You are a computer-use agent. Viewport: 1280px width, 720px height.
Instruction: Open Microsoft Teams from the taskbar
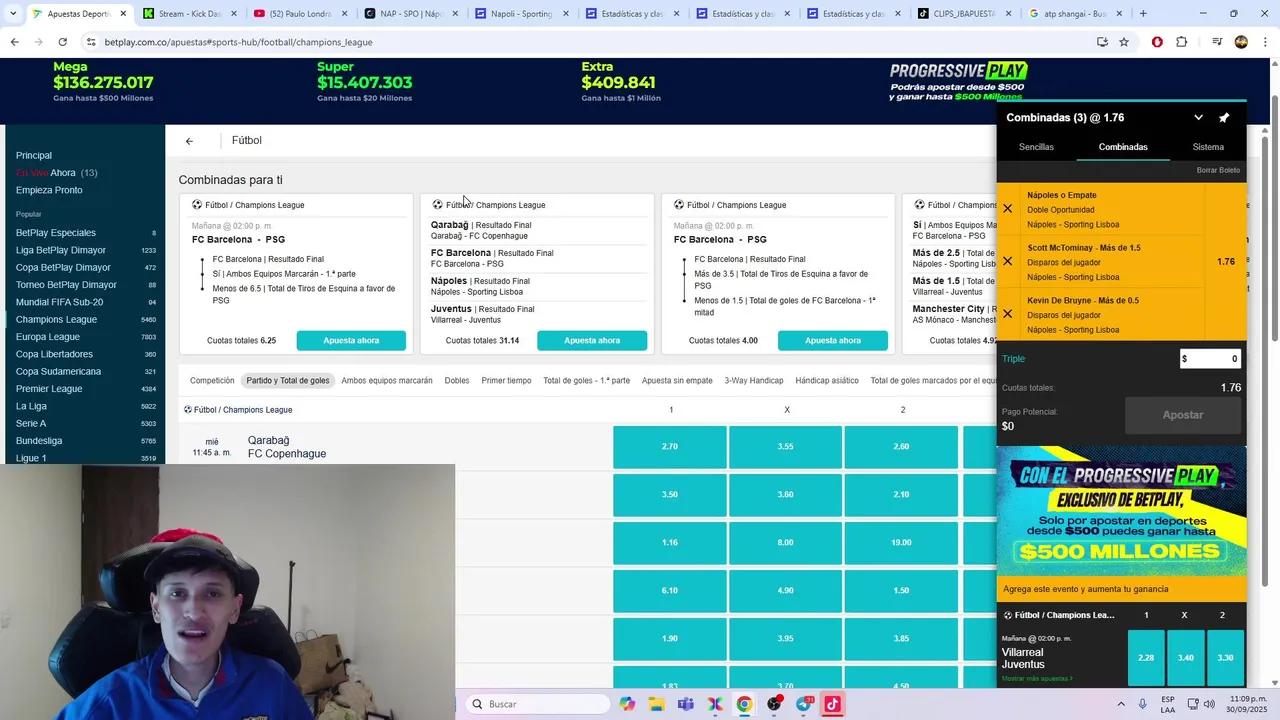click(686, 704)
